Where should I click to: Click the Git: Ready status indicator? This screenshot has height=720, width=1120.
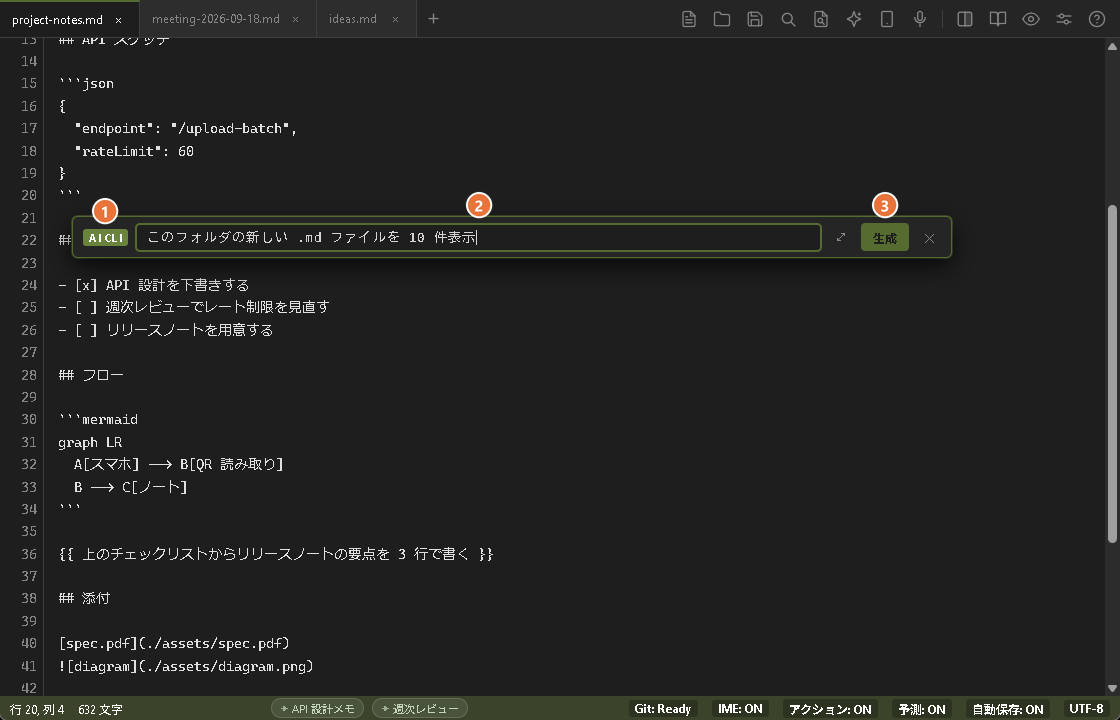tap(662, 709)
